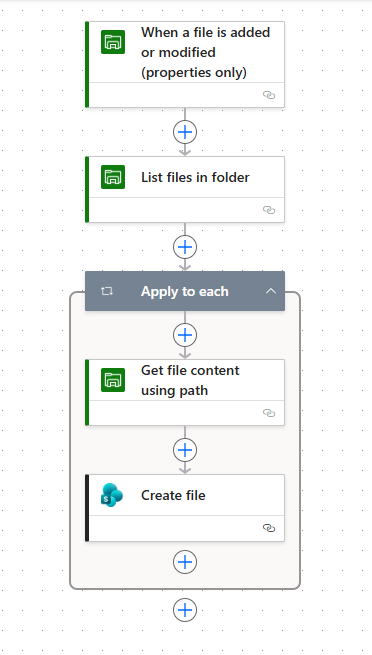The height and width of the screenshot is (655, 372).
Task: Open the Create file action
Action: coord(185,508)
